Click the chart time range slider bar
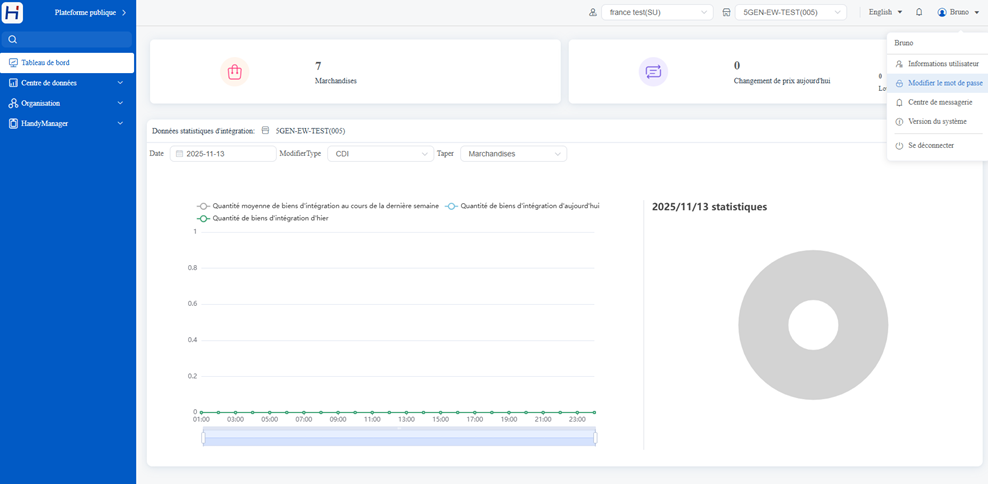988x484 pixels. click(x=399, y=437)
